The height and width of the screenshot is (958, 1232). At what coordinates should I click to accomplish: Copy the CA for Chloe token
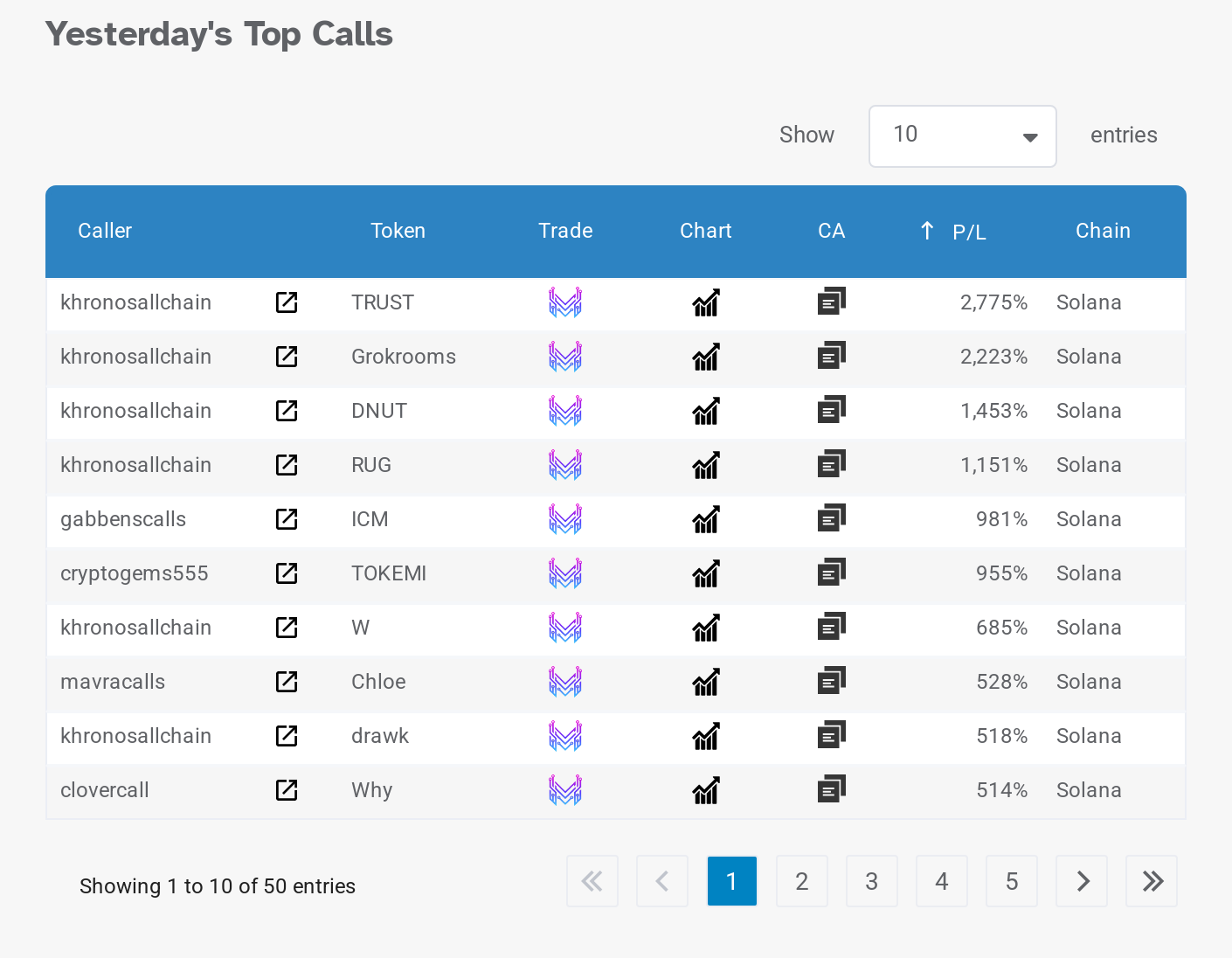(x=831, y=682)
